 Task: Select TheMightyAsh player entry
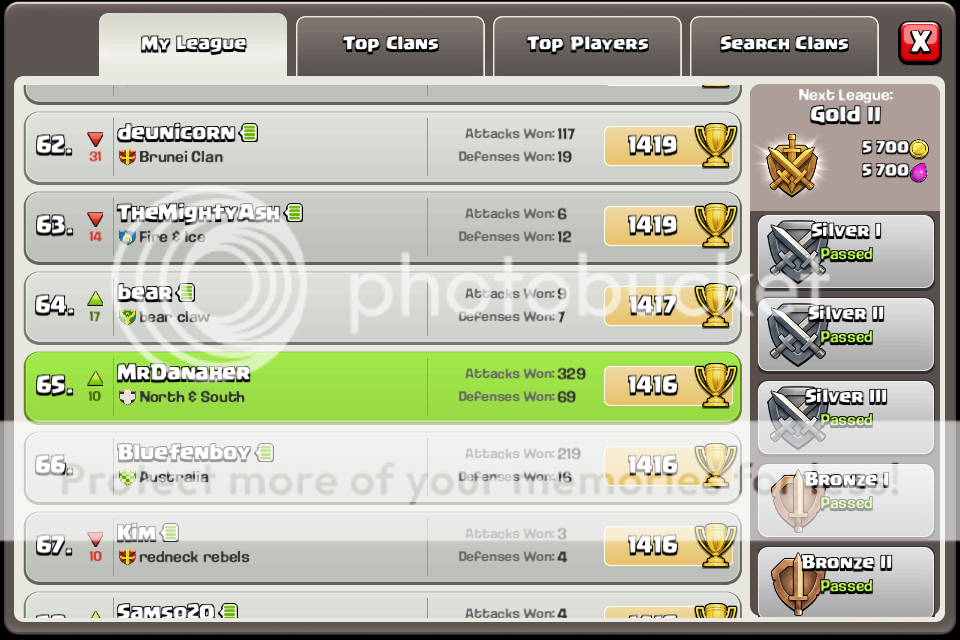(x=383, y=227)
